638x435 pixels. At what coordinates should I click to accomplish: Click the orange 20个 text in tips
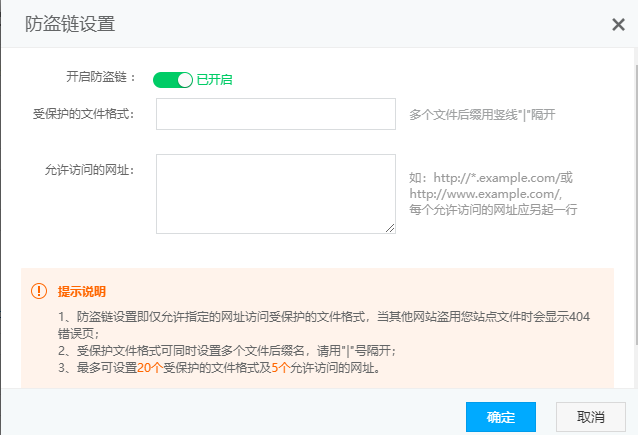click(x=152, y=368)
